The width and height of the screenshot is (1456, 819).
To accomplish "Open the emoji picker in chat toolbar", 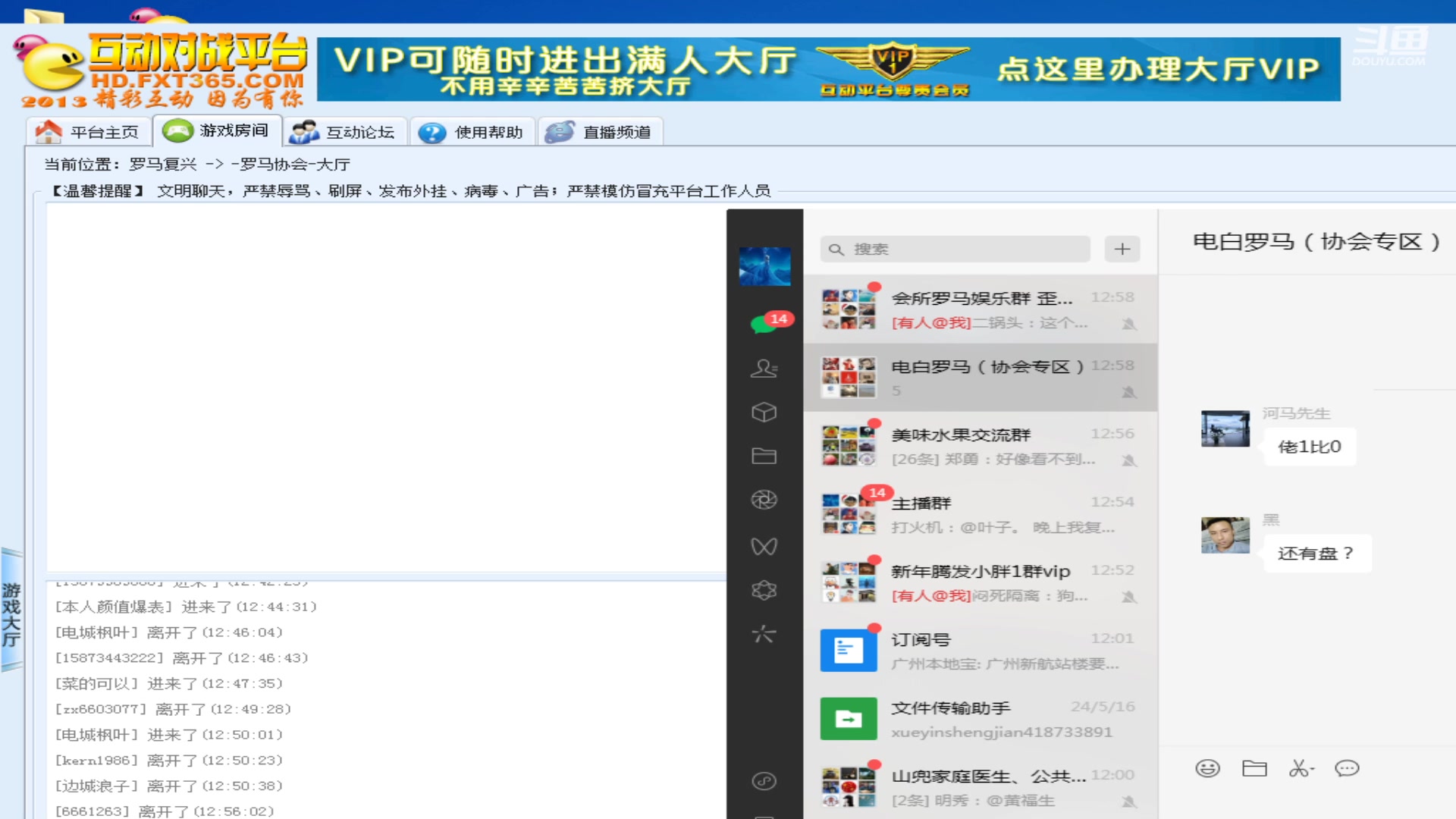I will click(1207, 768).
